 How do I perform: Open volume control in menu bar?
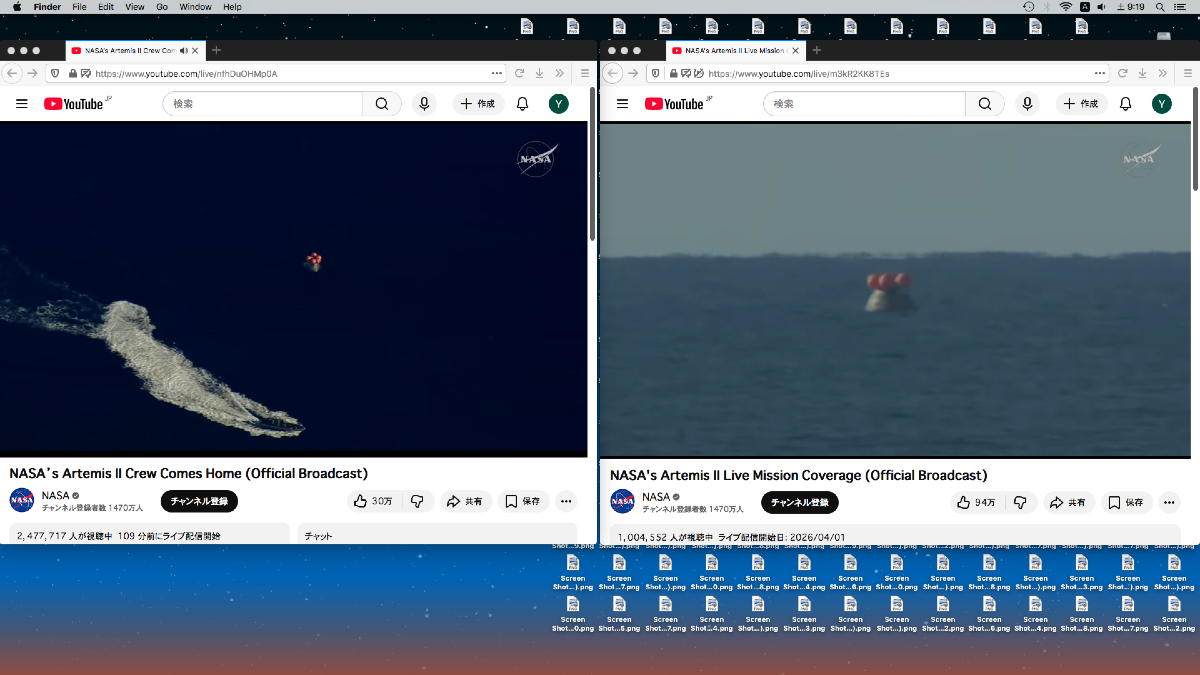[x=1101, y=7]
